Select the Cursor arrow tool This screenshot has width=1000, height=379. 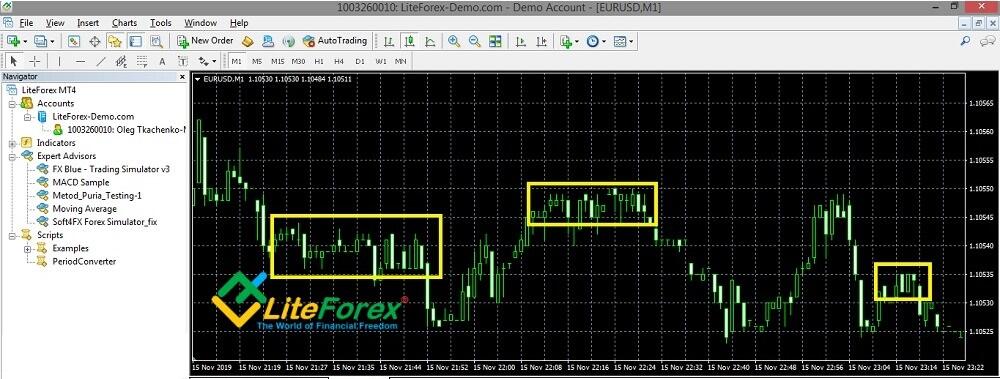coord(14,61)
